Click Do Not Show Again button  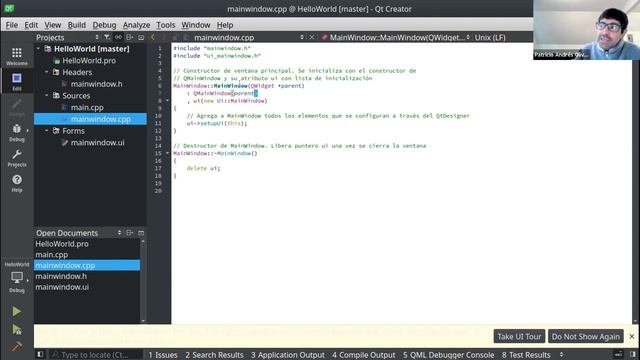585,336
